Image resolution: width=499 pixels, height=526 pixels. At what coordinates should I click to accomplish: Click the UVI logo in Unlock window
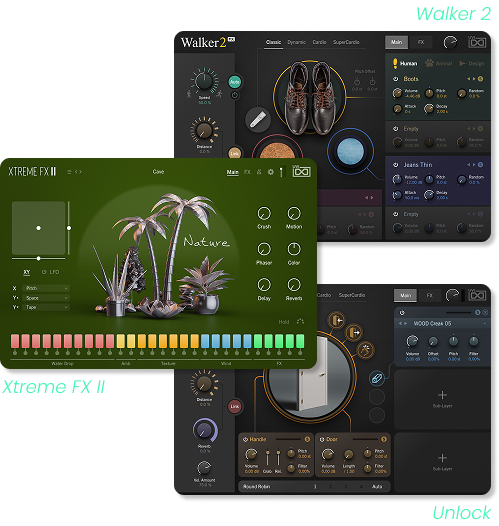coord(477,295)
